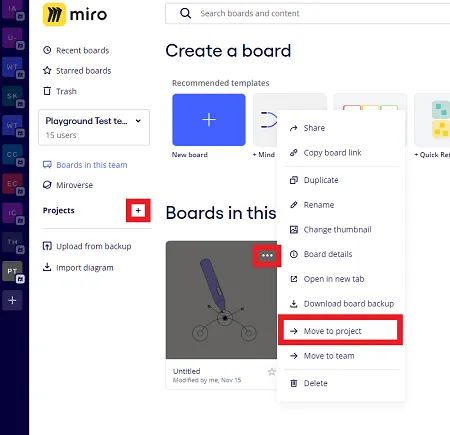This screenshot has width=450, height=435.
Task: Select Delete in the context menu
Action: click(x=341, y=383)
